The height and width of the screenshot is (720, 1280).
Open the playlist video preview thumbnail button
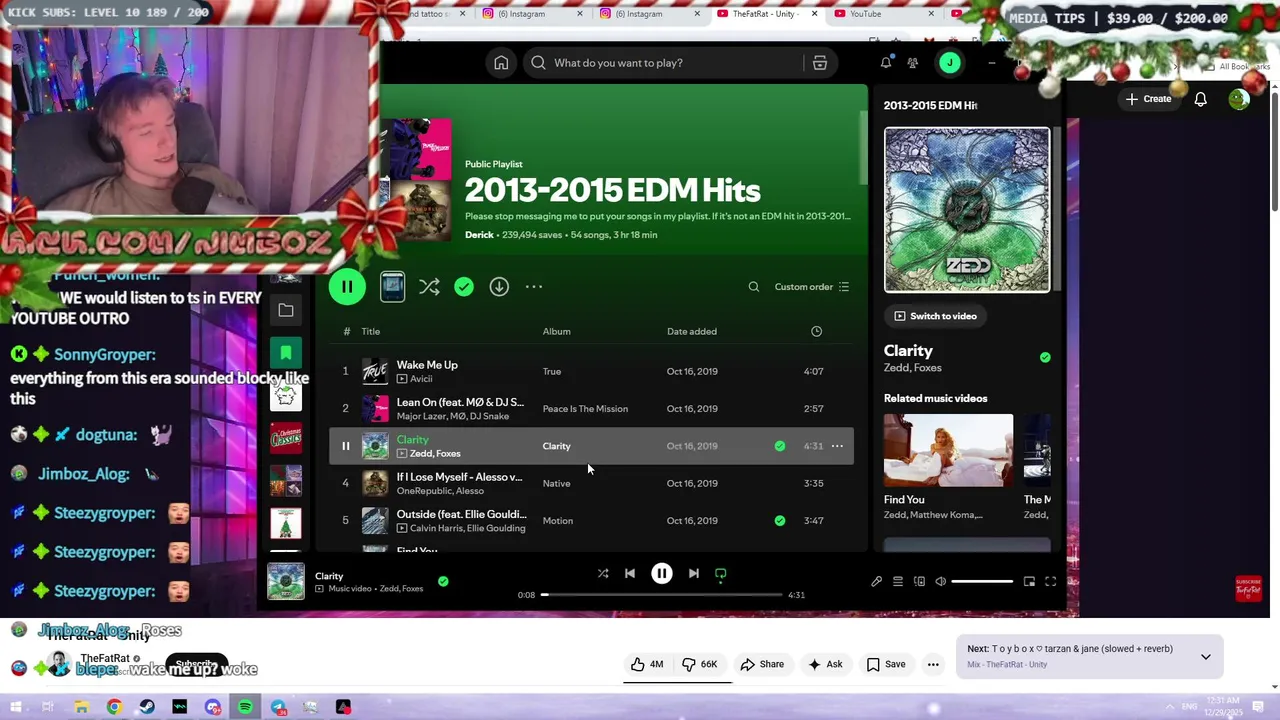393,287
